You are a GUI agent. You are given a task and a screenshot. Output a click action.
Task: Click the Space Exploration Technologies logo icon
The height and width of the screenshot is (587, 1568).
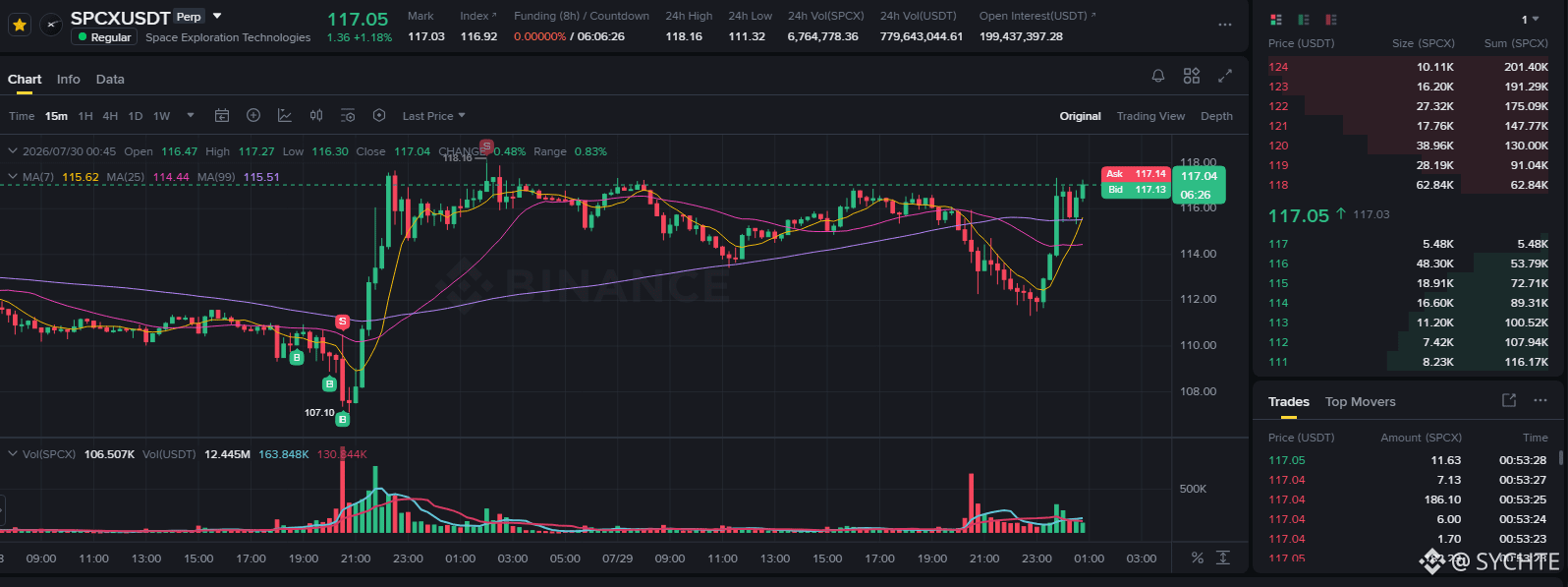tap(52, 25)
